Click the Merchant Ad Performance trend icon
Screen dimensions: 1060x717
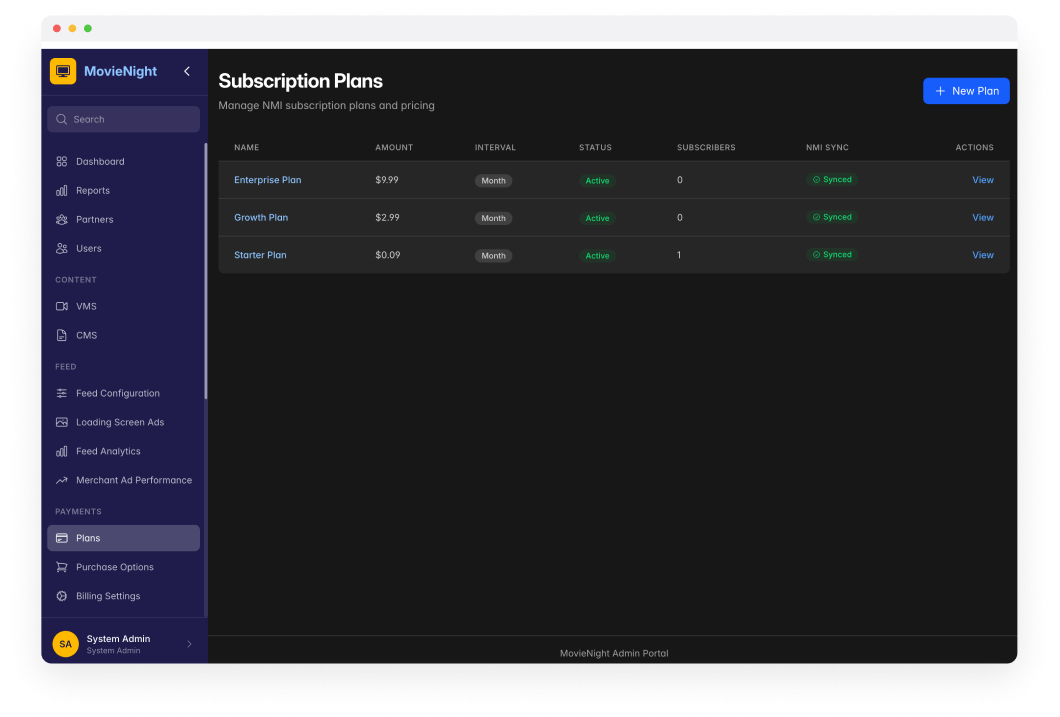(x=62, y=480)
